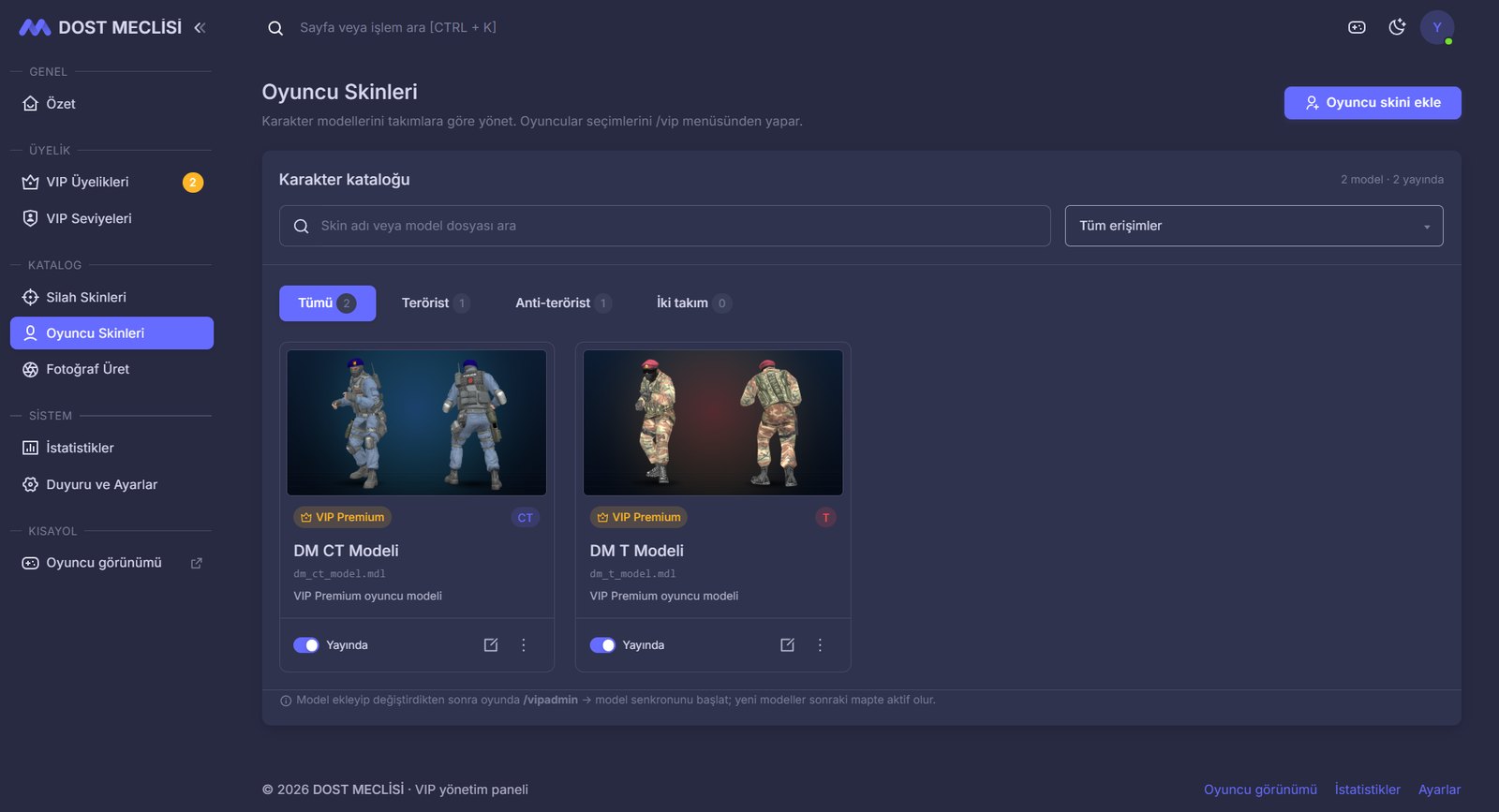The width and height of the screenshot is (1499, 812).
Task: Open footer Oyuncu görünümü link
Action: [1260, 790]
